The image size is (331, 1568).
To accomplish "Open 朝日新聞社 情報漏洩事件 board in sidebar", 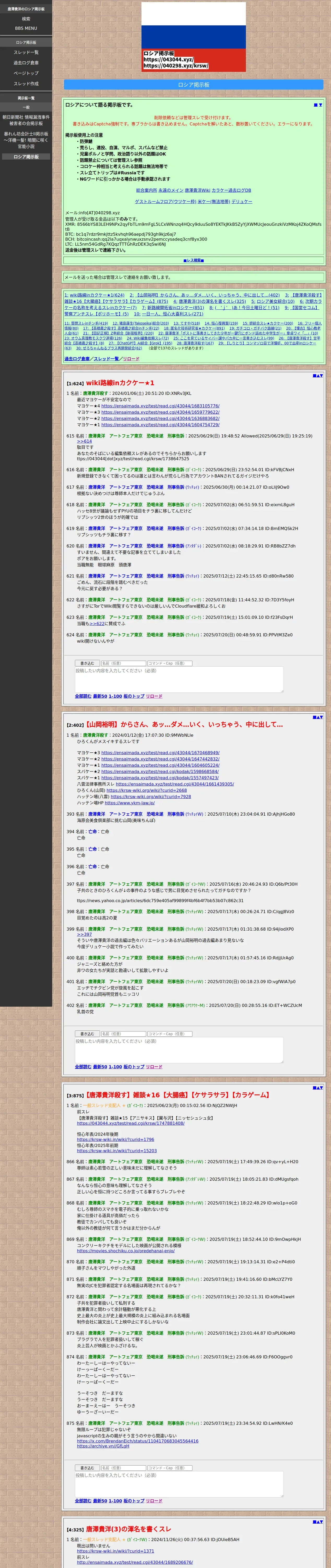I will pyautogui.click(x=26, y=120).
